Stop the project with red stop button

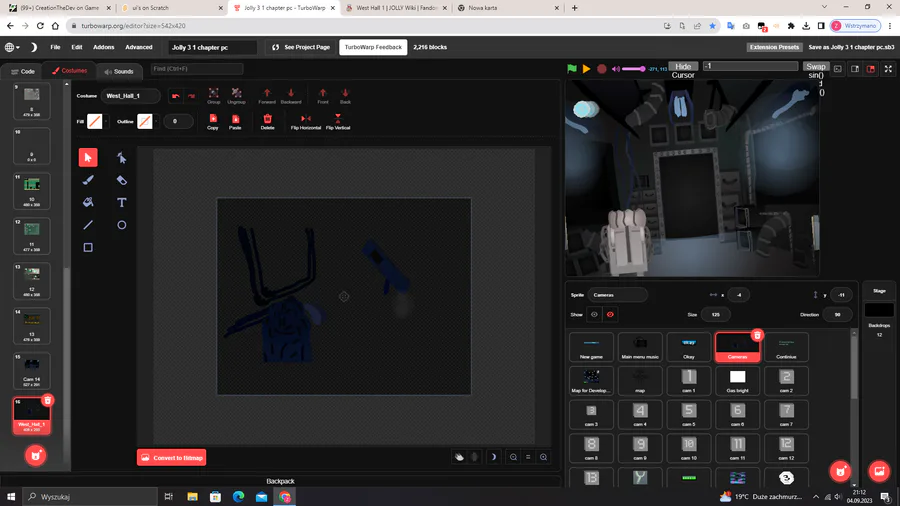pos(602,69)
